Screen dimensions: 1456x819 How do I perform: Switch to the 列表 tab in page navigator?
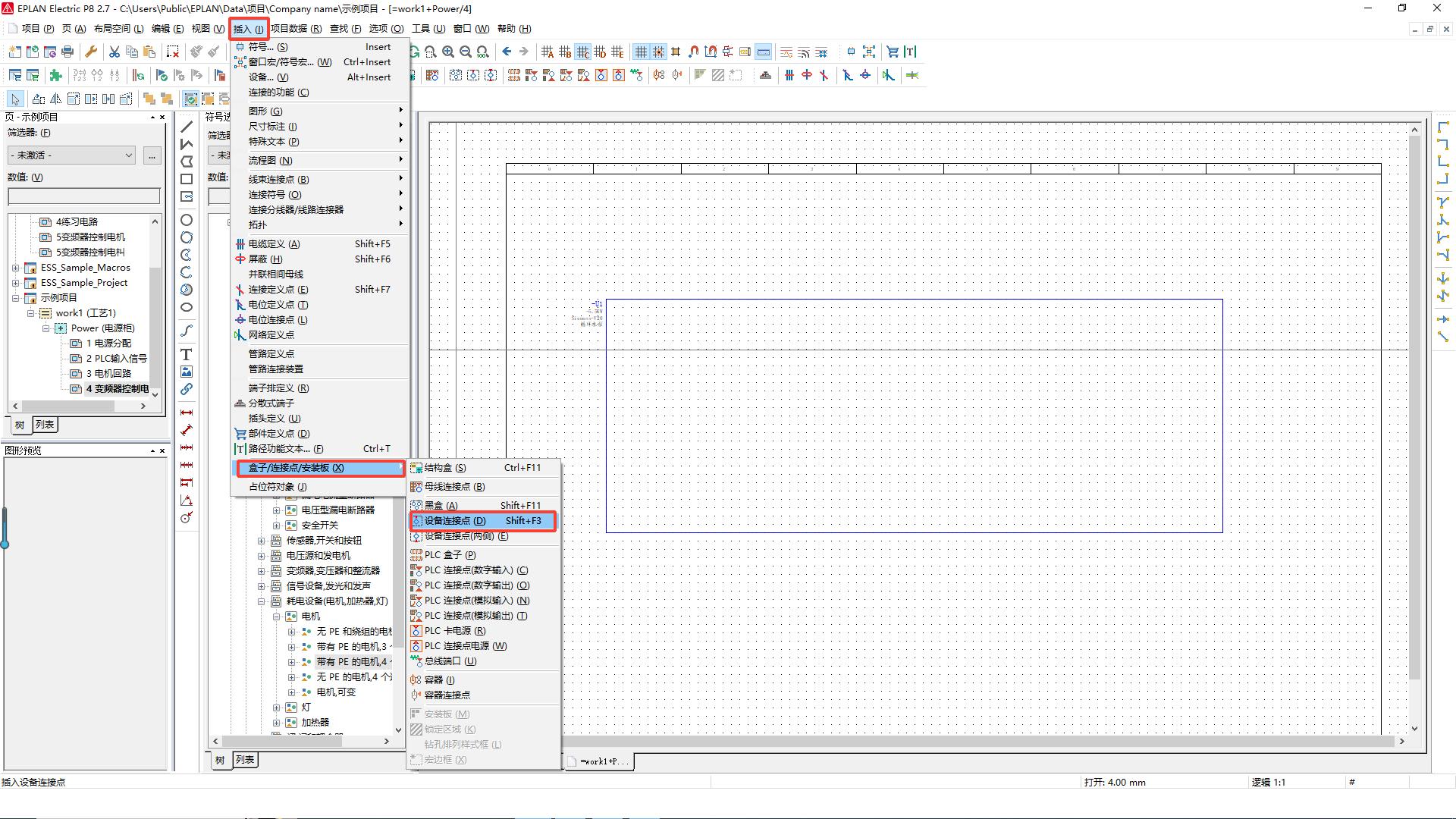pyautogui.click(x=45, y=425)
